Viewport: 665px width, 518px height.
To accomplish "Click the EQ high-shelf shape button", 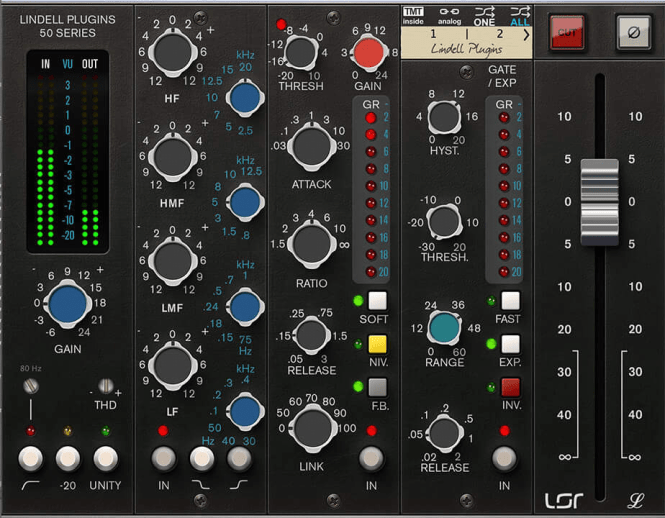I will click(x=238, y=458).
